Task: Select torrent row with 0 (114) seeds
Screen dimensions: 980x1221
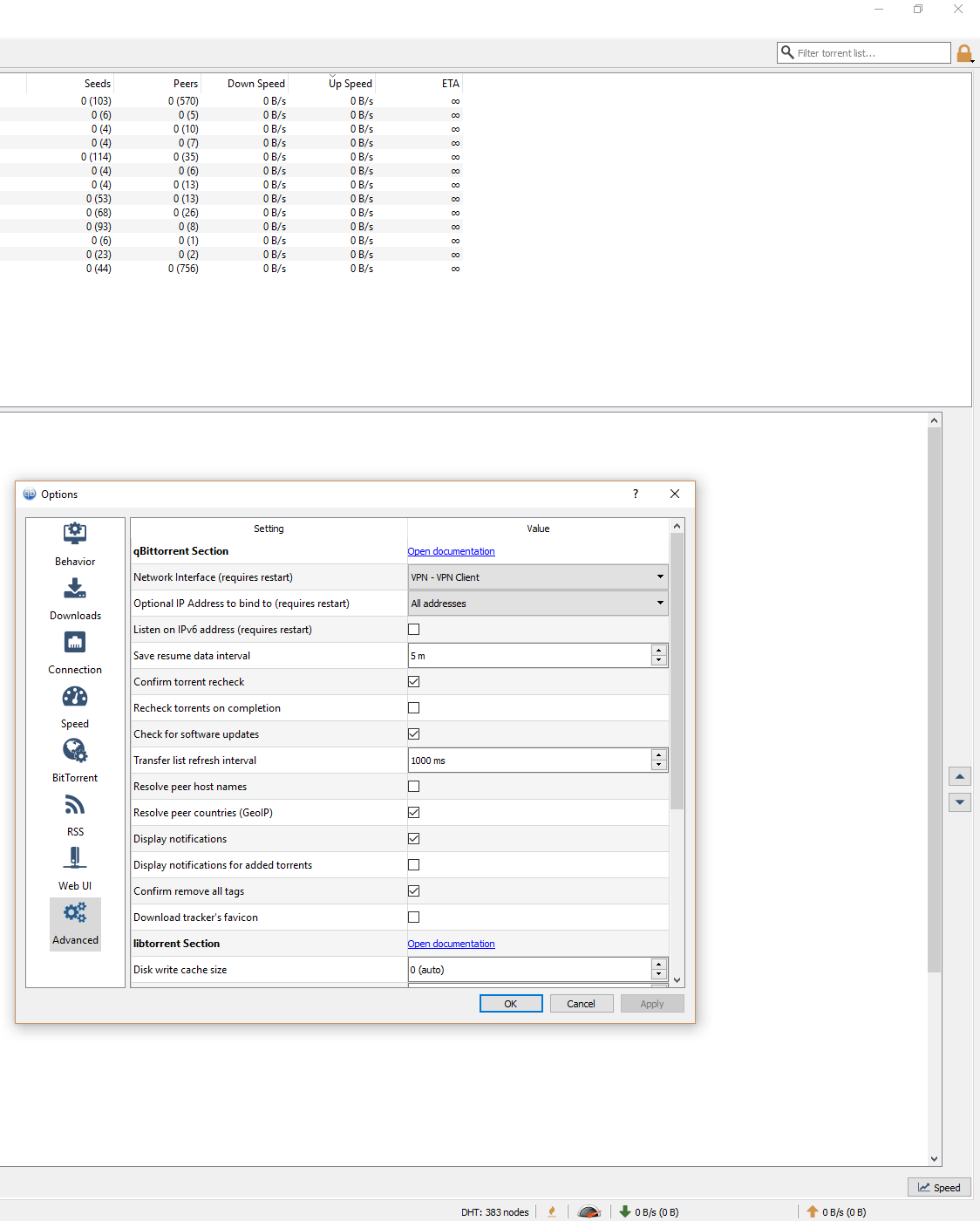Action: (x=231, y=157)
